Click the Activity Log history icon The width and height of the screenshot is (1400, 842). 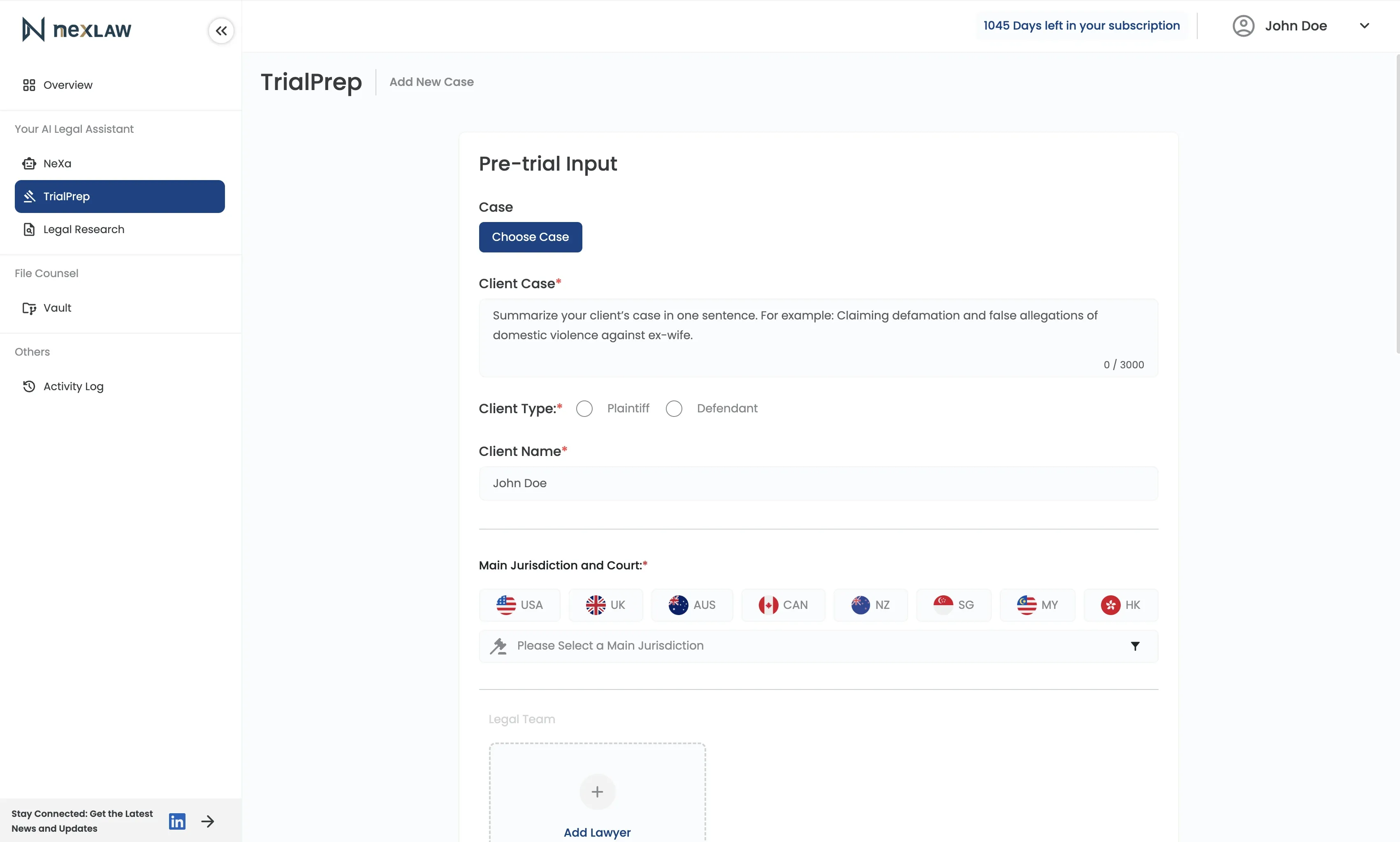(x=29, y=386)
